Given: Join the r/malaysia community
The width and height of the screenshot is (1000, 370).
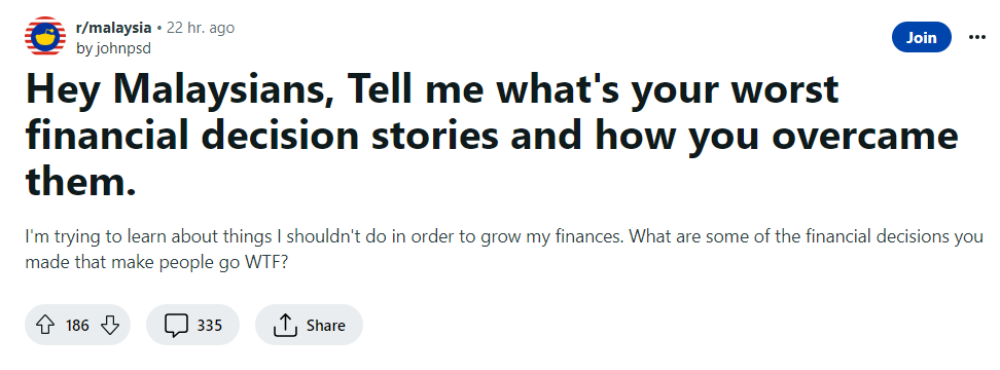Looking at the screenshot, I should point(922,37).
